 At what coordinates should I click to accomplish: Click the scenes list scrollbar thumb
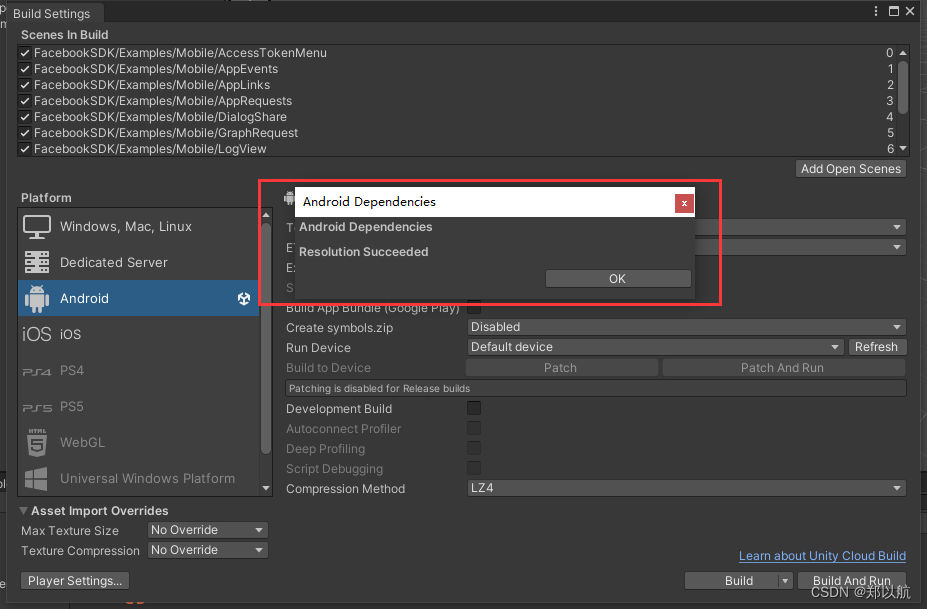click(x=903, y=87)
